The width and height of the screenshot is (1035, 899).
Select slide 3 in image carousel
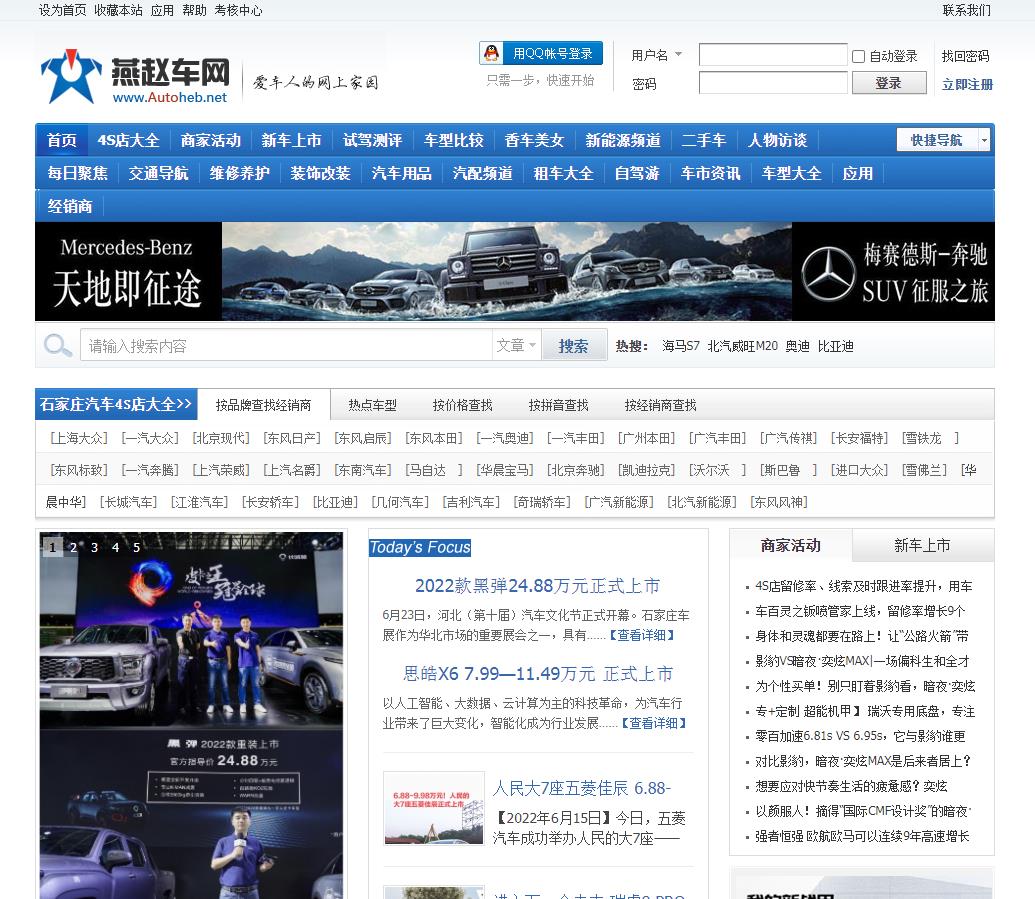[94, 547]
